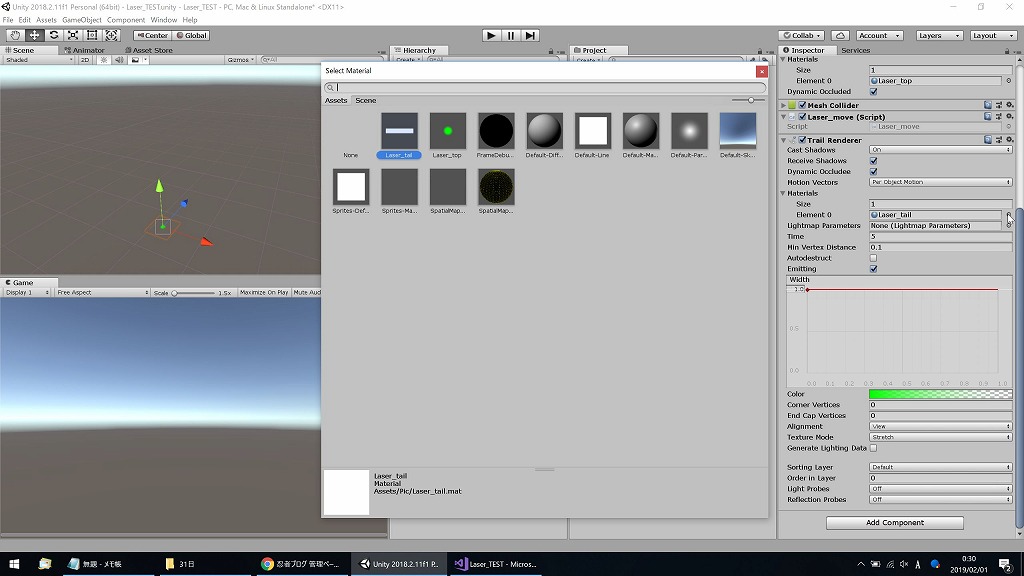Switch to the Scene tab in material picker
This screenshot has height=576, width=1024.
click(366, 100)
